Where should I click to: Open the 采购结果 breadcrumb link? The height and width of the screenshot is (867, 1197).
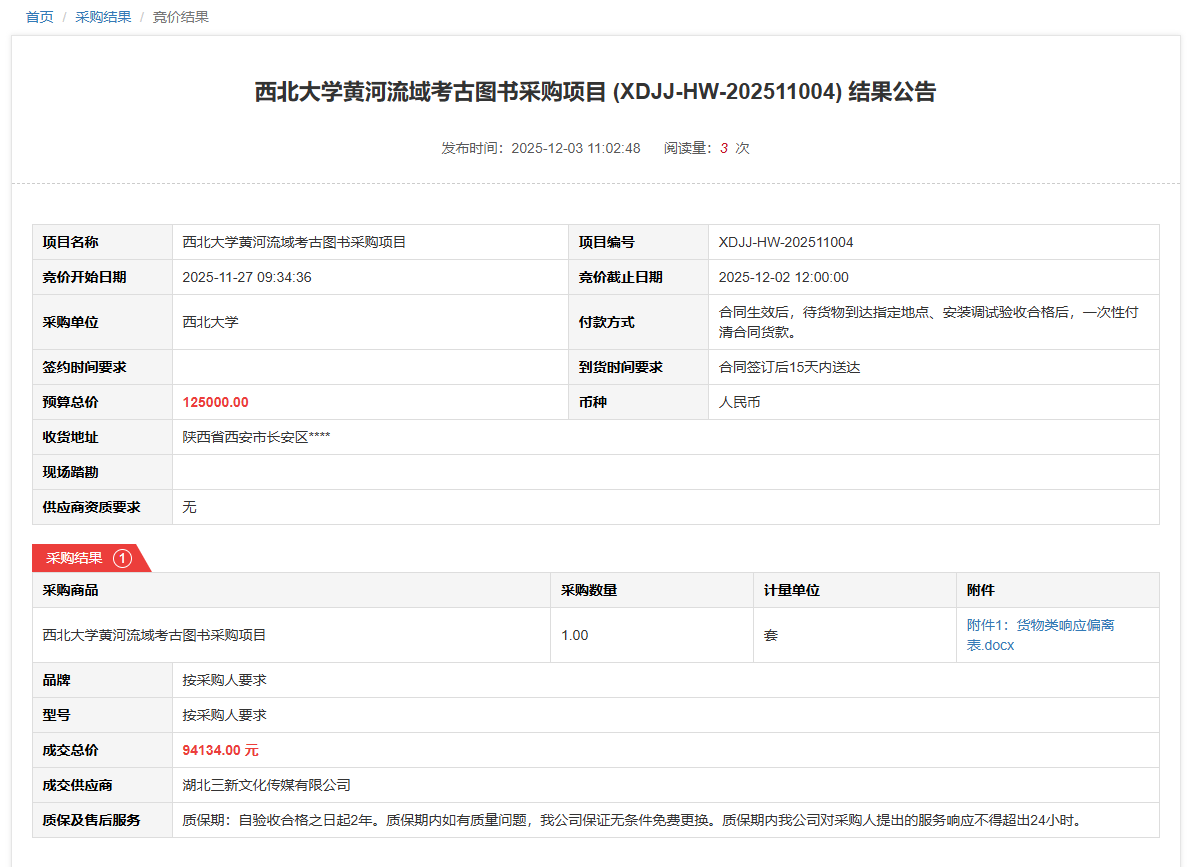point(103,17)
